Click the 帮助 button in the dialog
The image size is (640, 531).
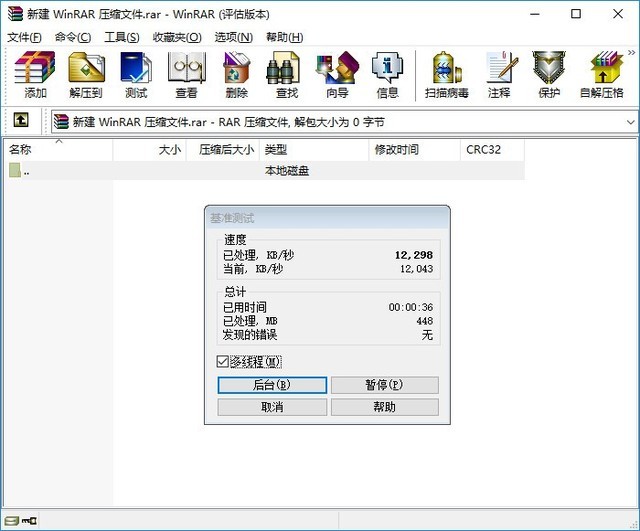tap(384, 407)
